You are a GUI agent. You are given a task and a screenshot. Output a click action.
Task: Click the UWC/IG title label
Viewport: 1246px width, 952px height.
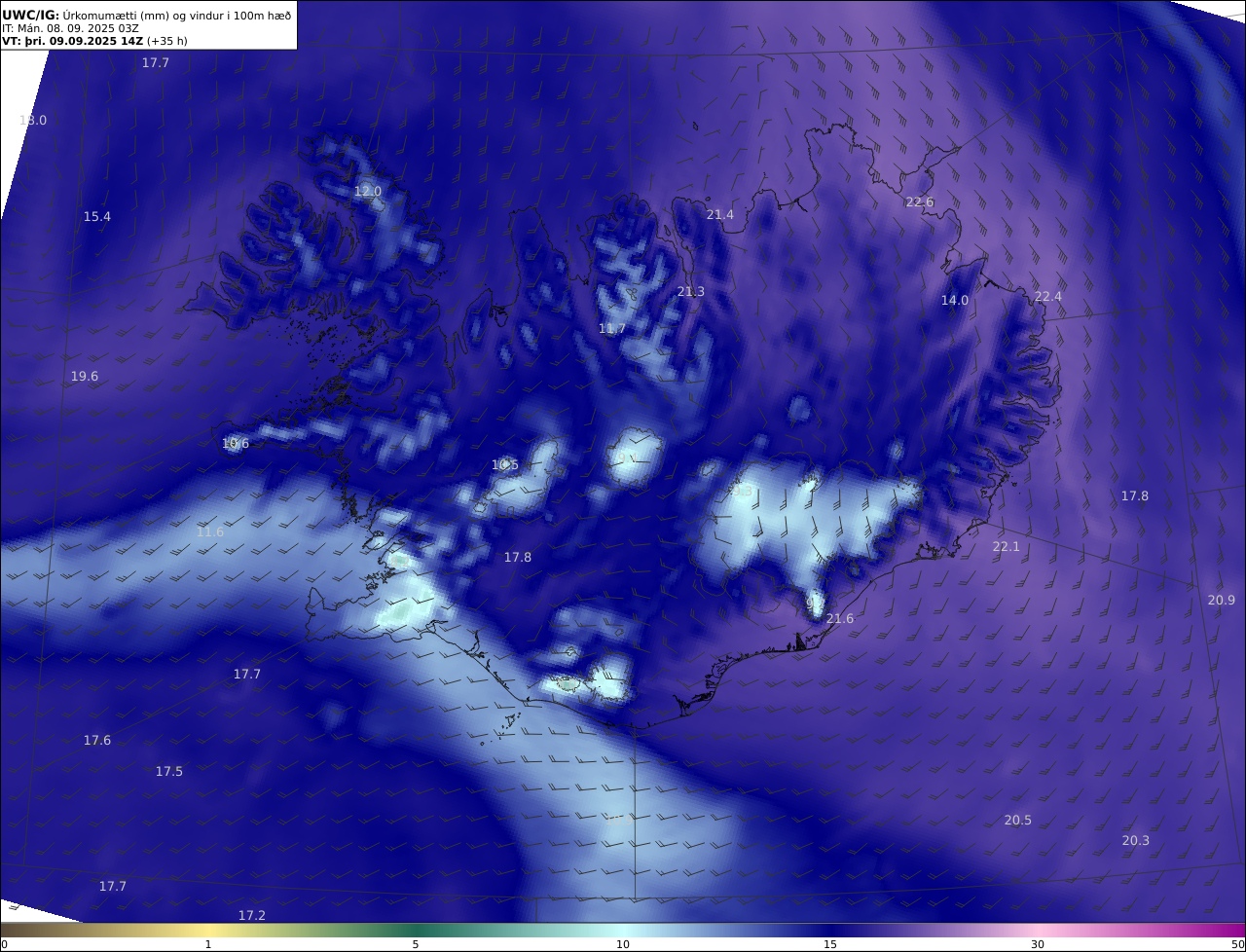point(30,16)
